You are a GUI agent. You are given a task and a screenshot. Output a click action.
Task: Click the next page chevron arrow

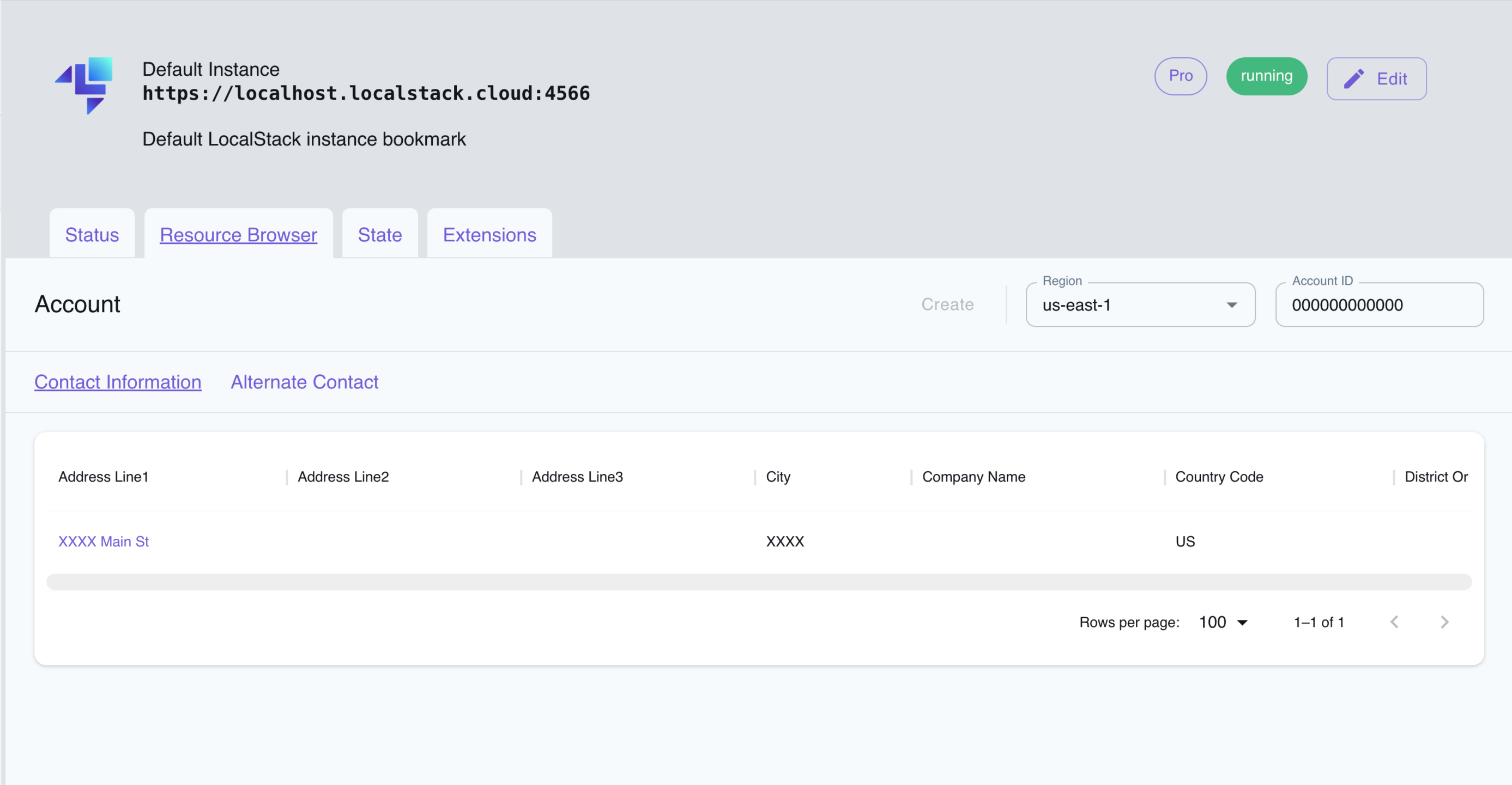click(1444, 622)
